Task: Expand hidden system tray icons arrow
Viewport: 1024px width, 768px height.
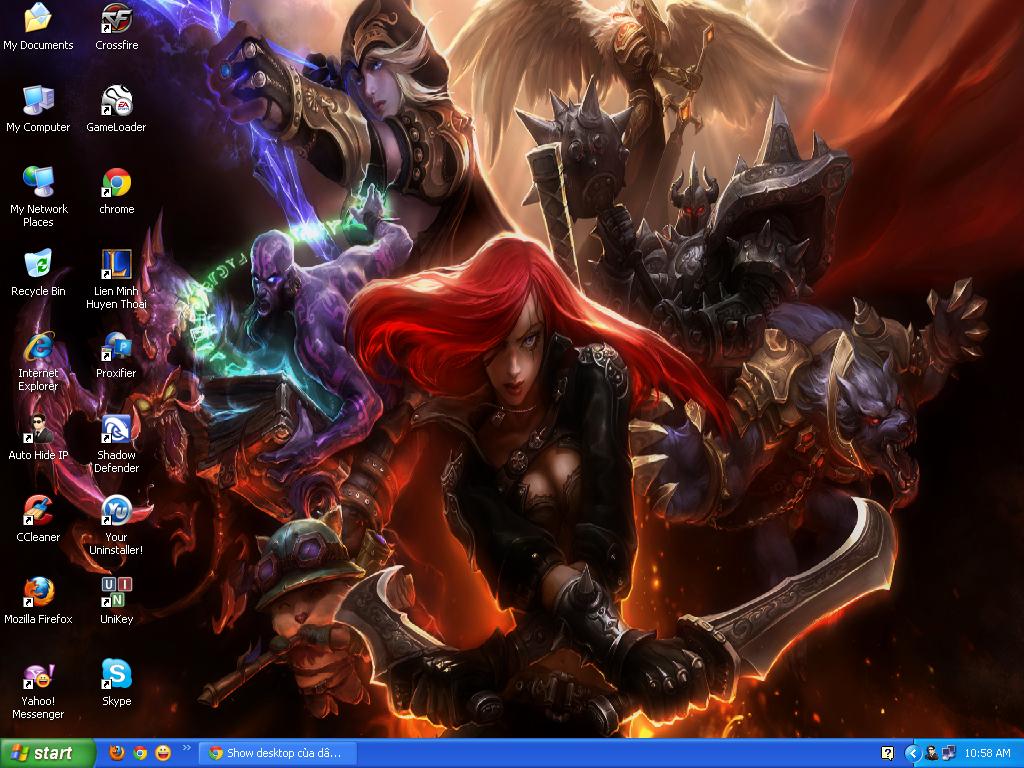Action: (x=912, y=753)
